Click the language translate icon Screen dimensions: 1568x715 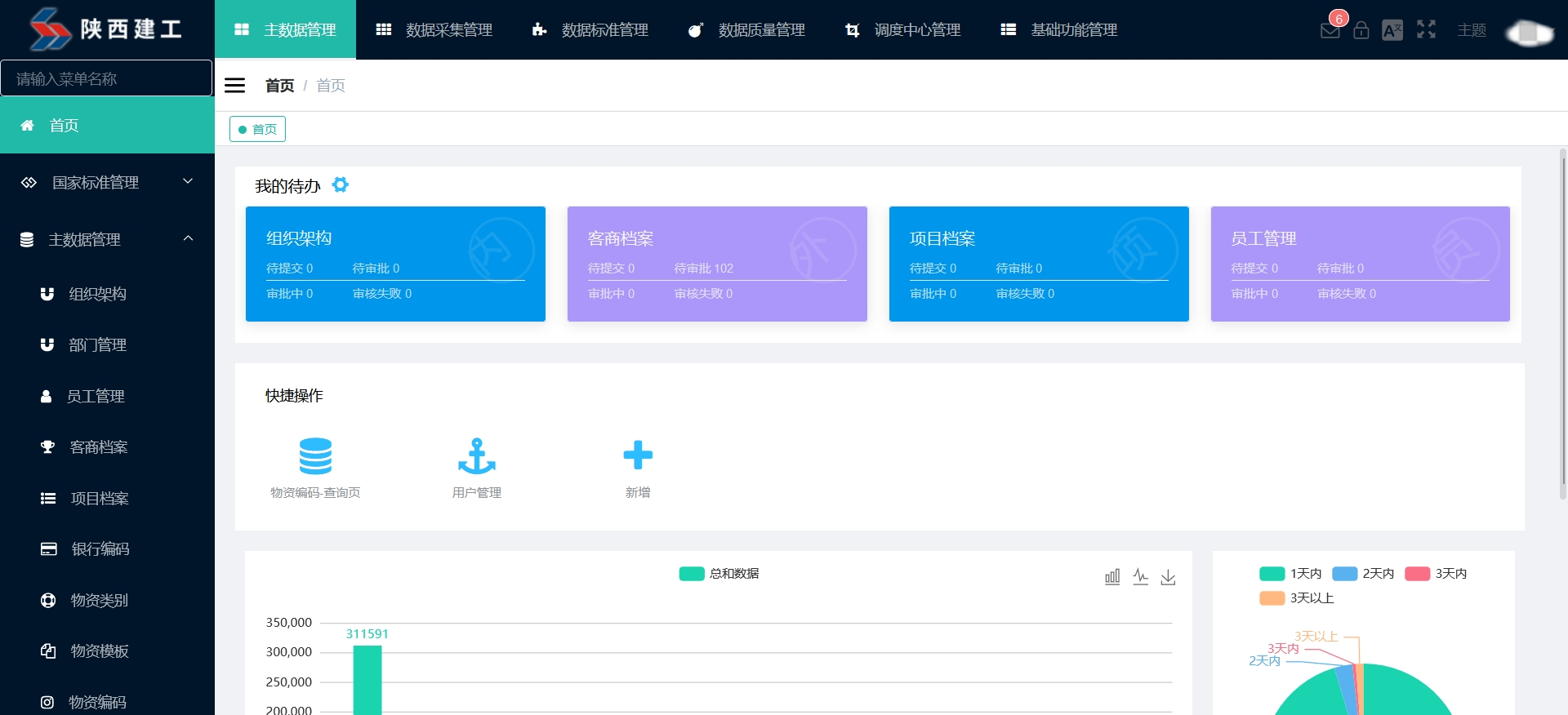[x=1392, y=31]
